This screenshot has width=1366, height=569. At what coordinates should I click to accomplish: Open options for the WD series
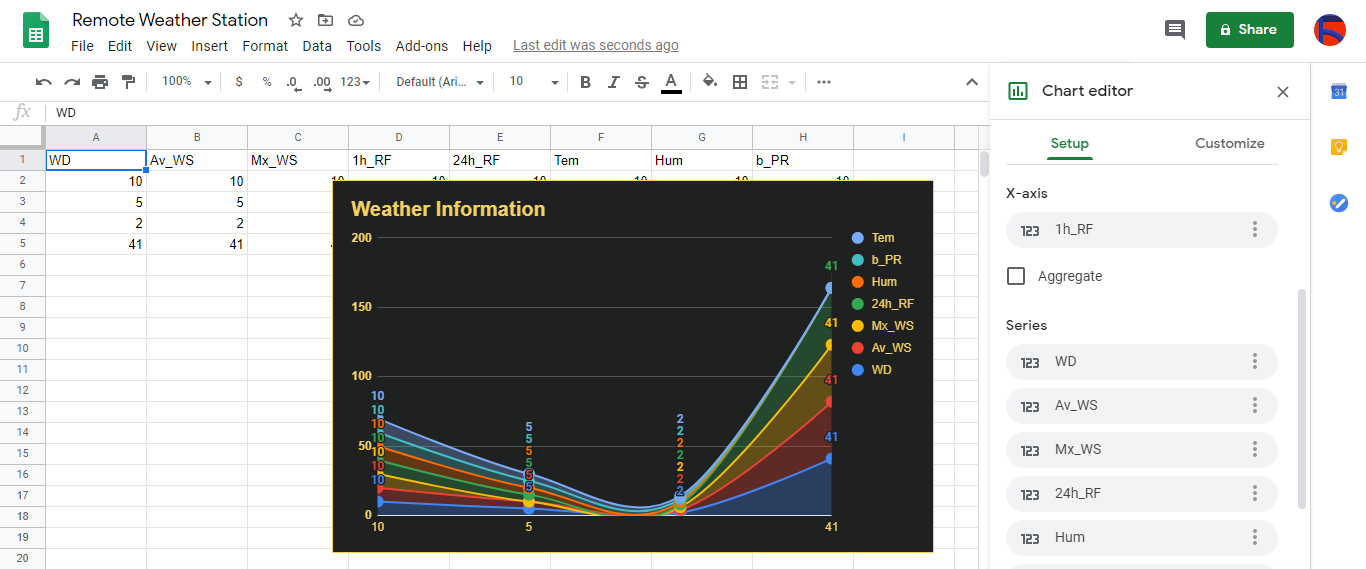tap(1254, 362)
